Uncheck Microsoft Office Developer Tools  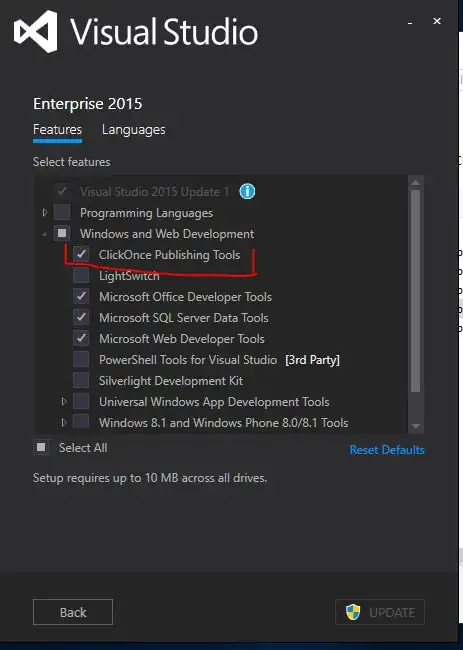(x=81, y=296)
